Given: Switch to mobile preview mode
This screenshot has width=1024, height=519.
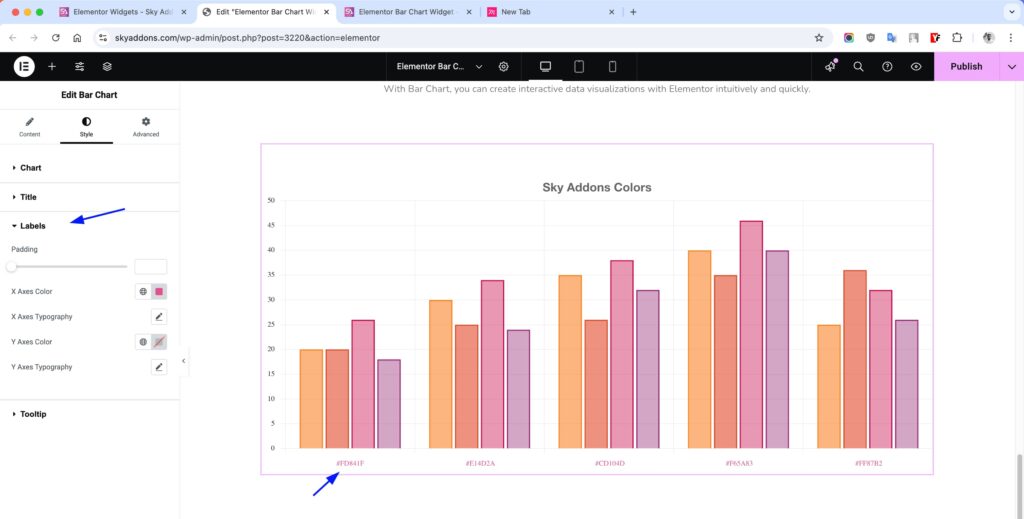Looking at the screenshot, I should pyautogui.click(x=613, y=67).
